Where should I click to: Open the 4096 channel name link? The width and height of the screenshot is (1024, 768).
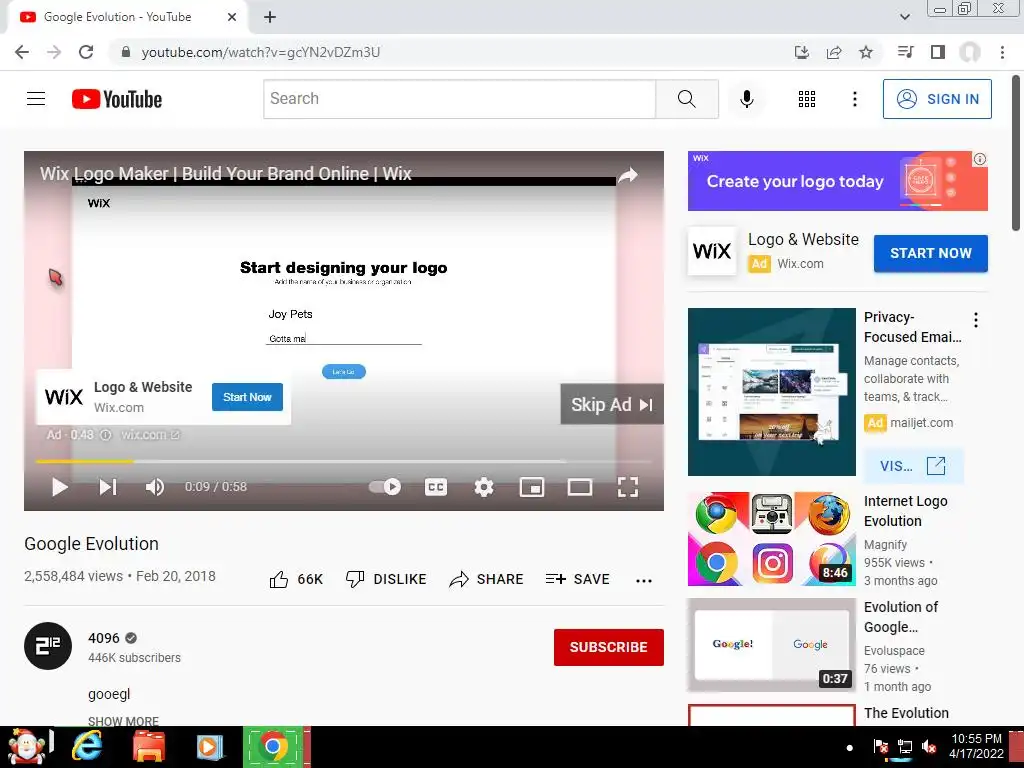(x=104, y=638)
